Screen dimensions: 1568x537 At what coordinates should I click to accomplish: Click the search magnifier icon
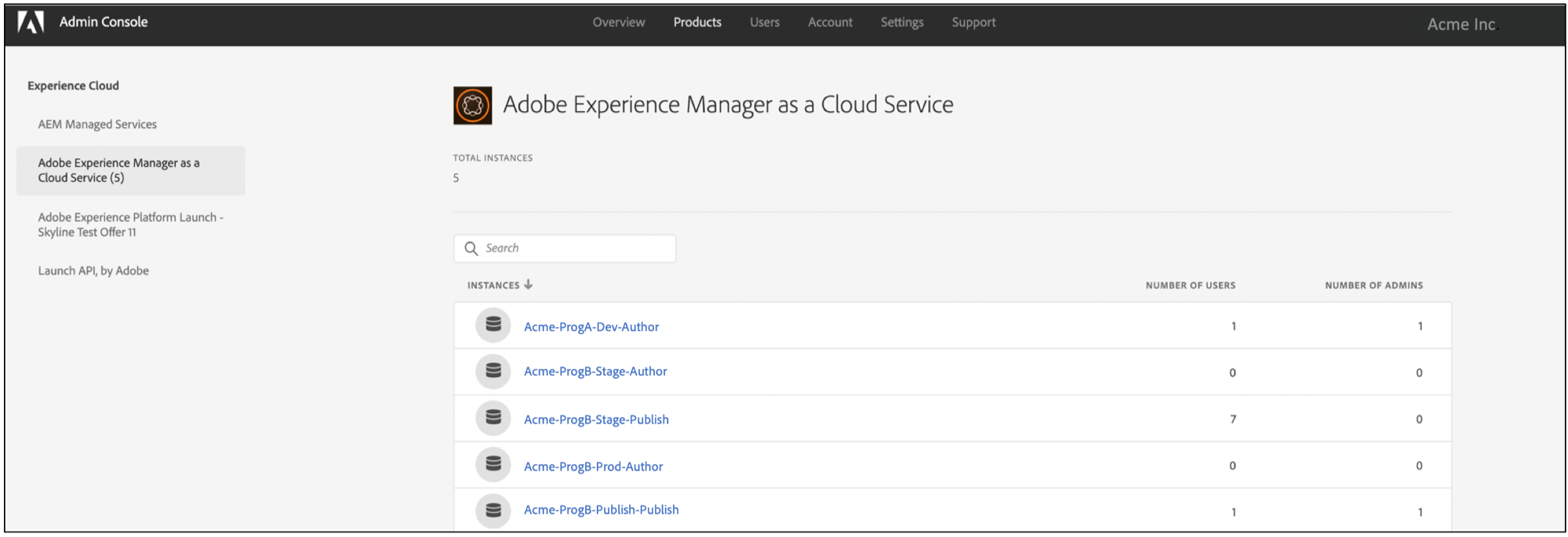tap(471, 249)
